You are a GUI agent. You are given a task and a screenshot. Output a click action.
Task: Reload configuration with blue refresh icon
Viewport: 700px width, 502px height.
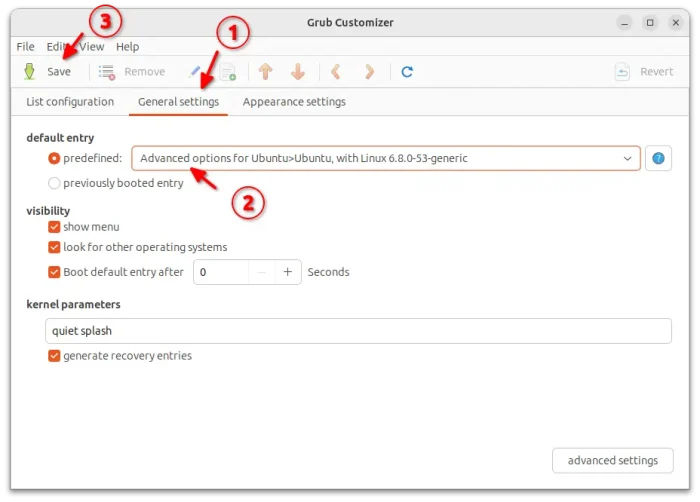(407, 71)
